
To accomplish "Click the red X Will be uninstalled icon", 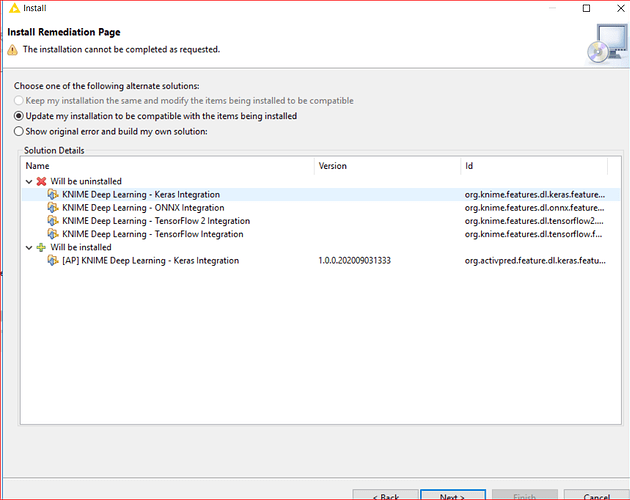I will pos(41,182).
